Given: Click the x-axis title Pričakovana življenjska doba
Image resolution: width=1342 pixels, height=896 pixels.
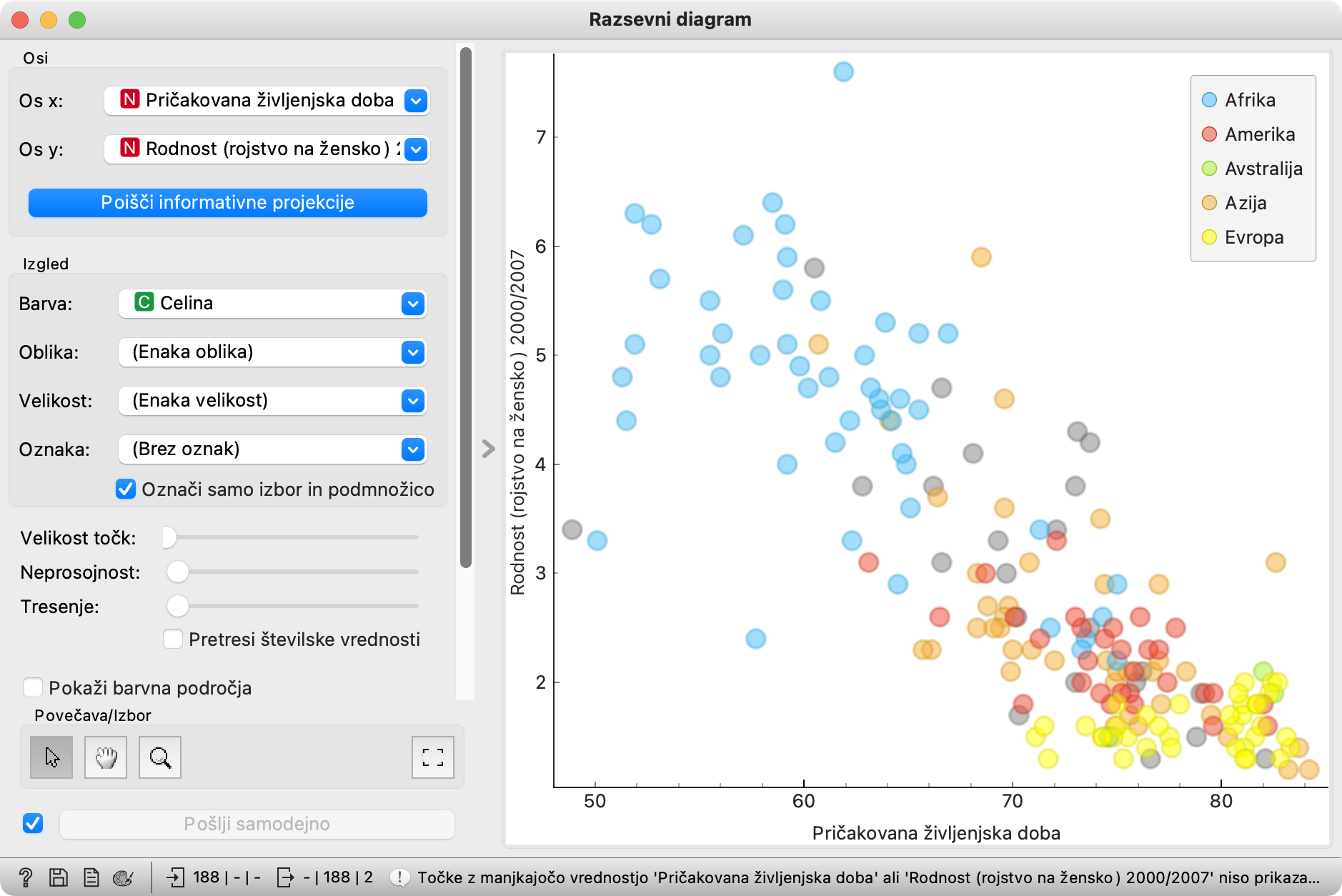Looking at the screenshot, I should [x=936, y=833].
